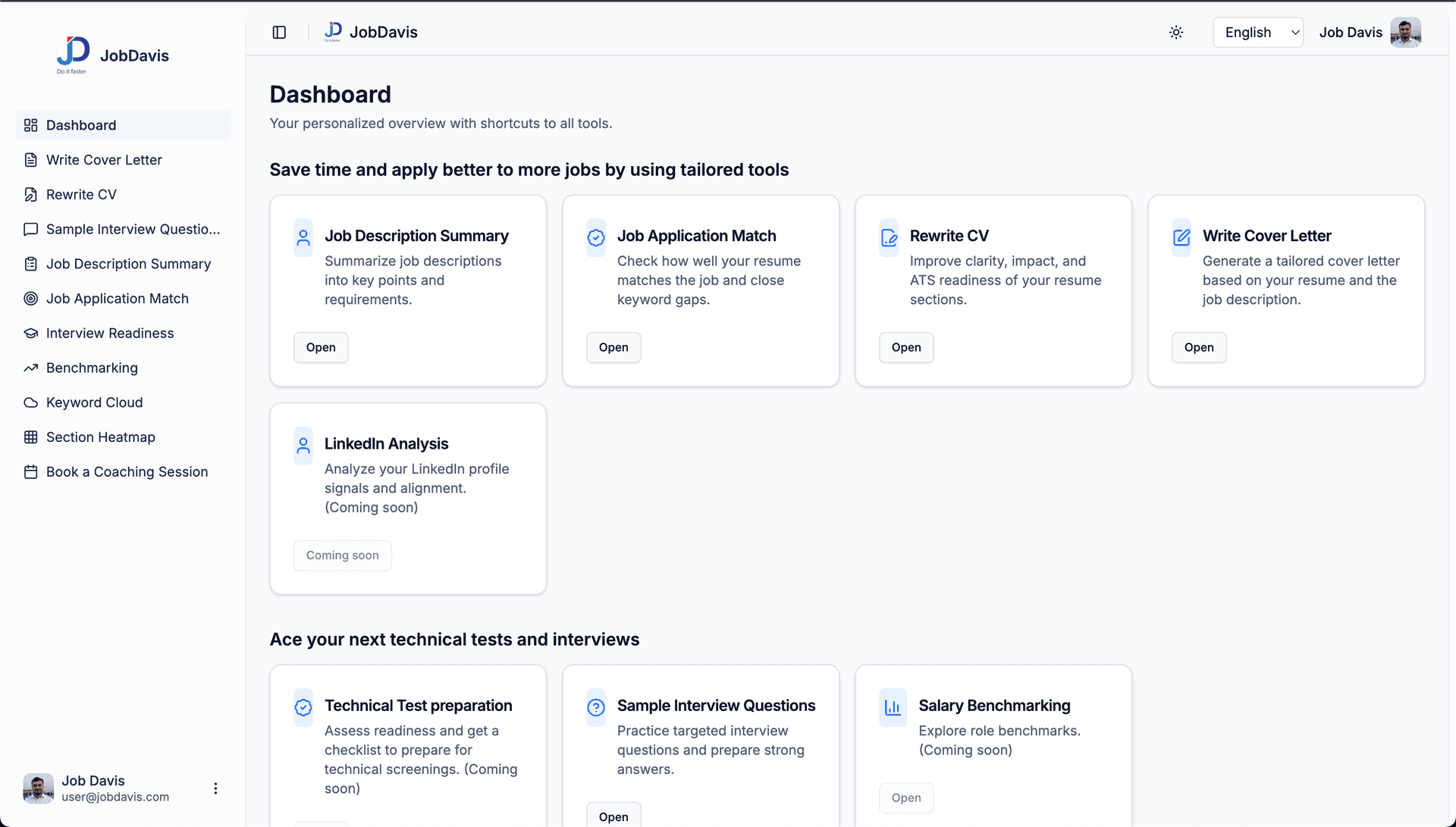Open the three-dot menu next to Job Davis
The height and width of the screenshot is (827, 1456).
click(x=215, y=788)
